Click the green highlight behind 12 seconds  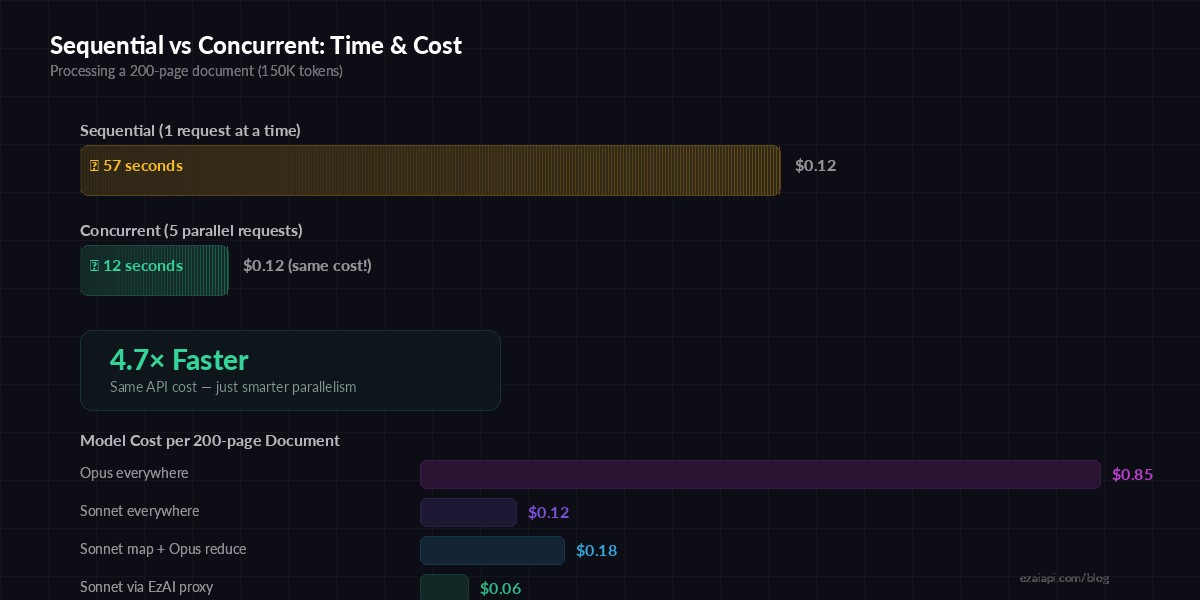154,270
